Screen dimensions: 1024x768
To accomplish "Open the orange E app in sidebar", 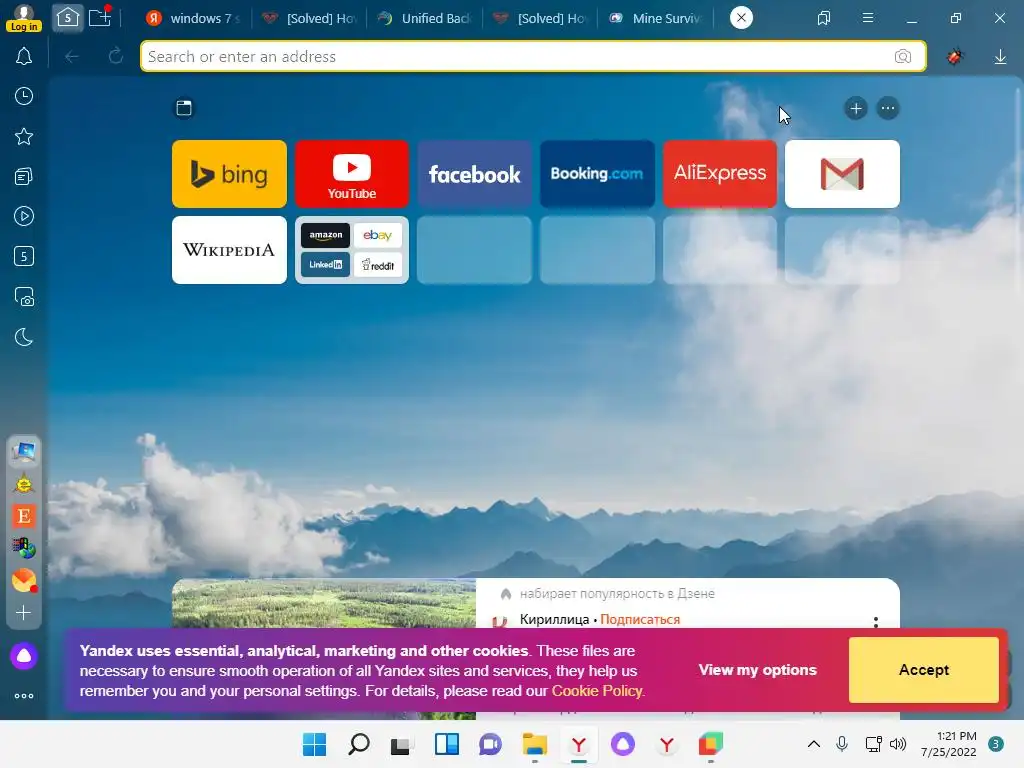I will [24, 516].
